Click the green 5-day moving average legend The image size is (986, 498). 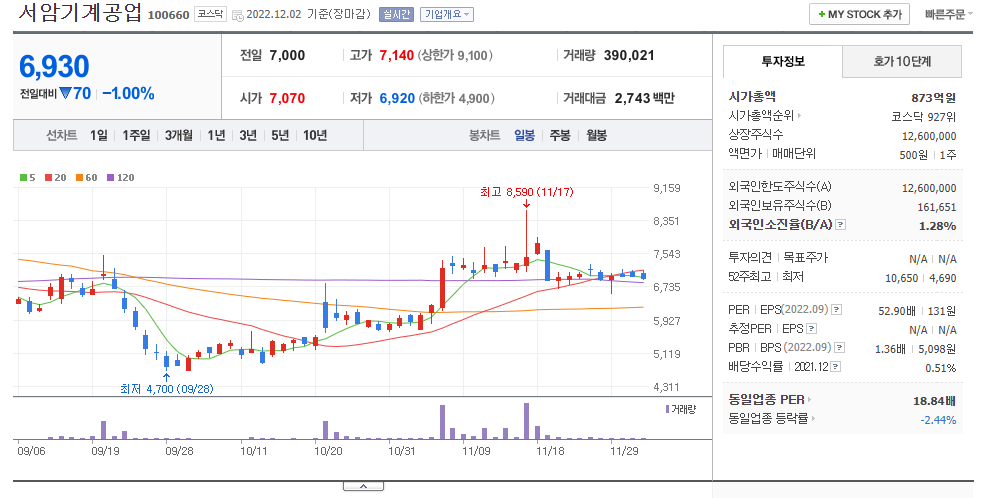(28, 178)
